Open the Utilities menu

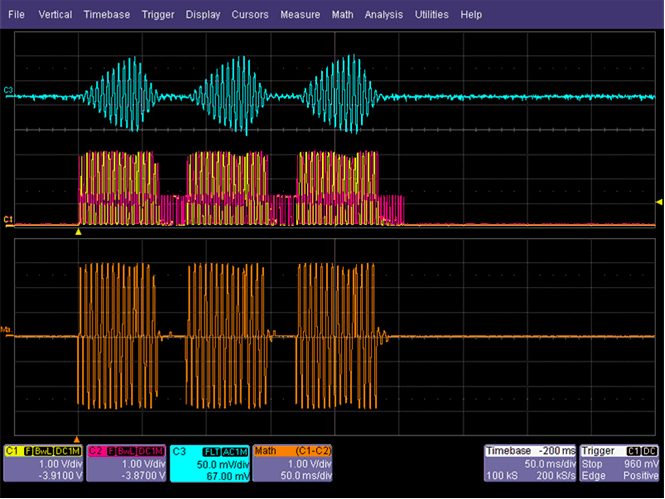pyautogui.click(x=433, y=15)
